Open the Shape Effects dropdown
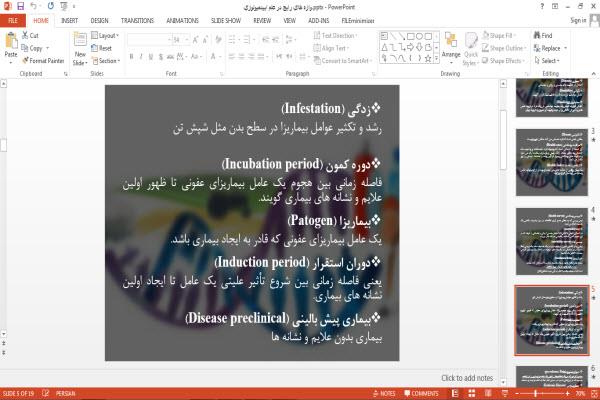The height and width of the screenshot is (400, 600). [x=503, y=61]
